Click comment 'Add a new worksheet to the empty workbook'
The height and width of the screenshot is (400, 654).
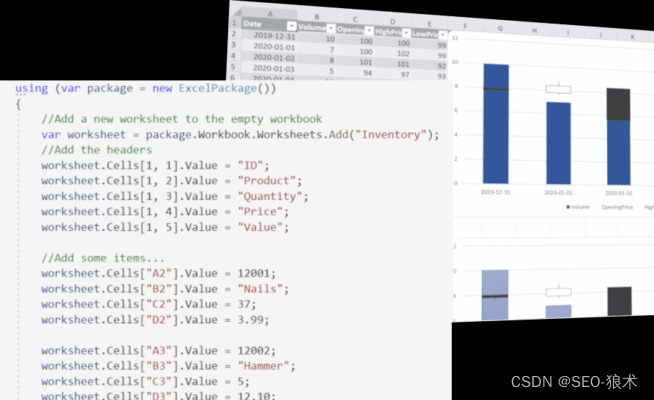182,119
